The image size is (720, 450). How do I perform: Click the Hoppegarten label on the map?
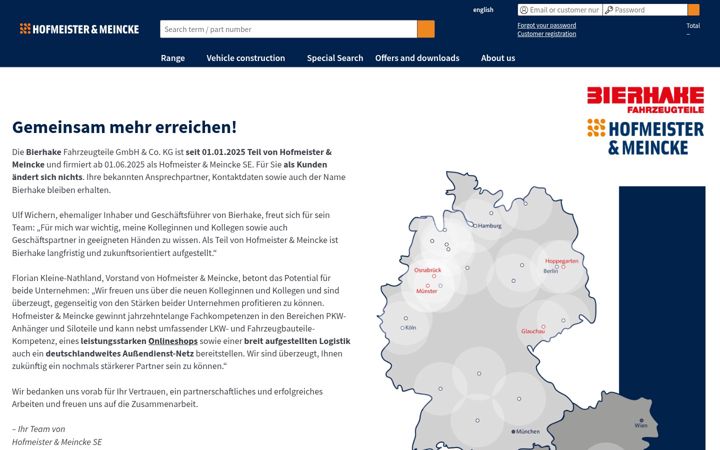coord(562,261)
